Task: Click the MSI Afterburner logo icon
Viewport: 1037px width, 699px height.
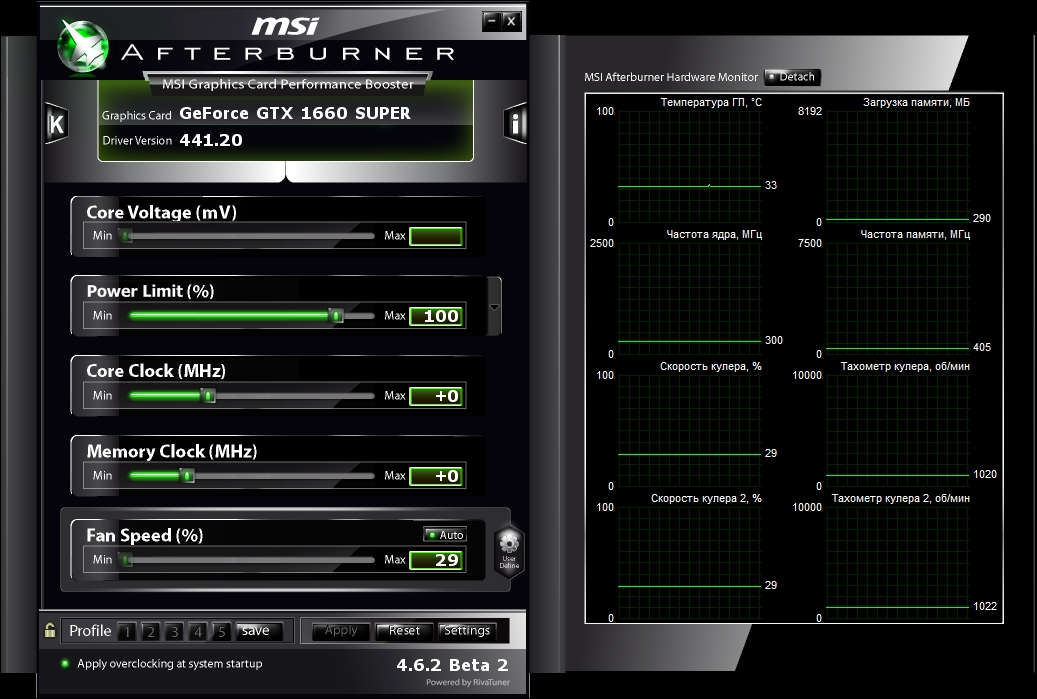Action: pyautogui.click(x=84, y=48)
